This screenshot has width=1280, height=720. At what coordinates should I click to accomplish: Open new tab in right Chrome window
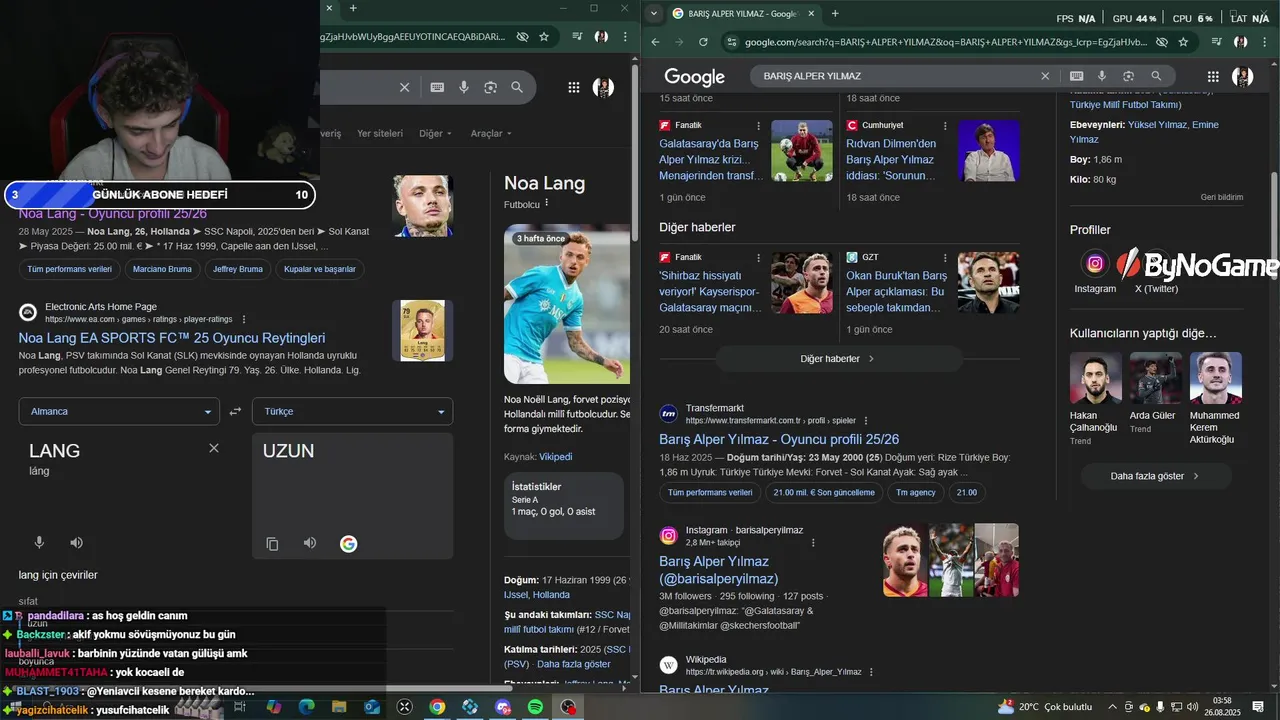click(835, 13)
